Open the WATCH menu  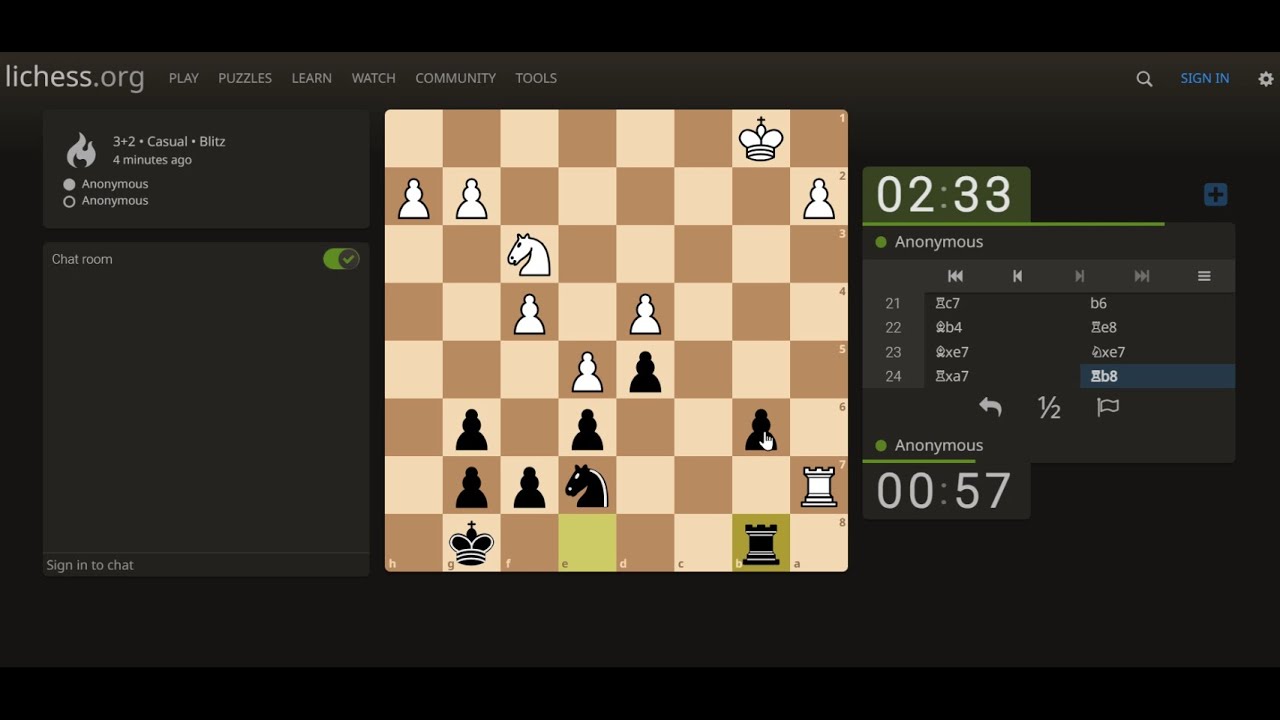tap(374, 78)
